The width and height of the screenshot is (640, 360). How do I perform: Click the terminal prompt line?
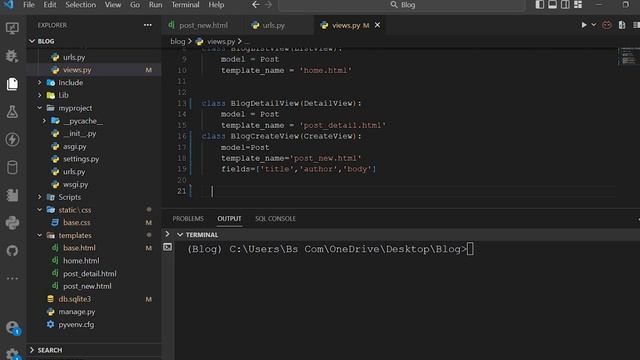point(330,249)
